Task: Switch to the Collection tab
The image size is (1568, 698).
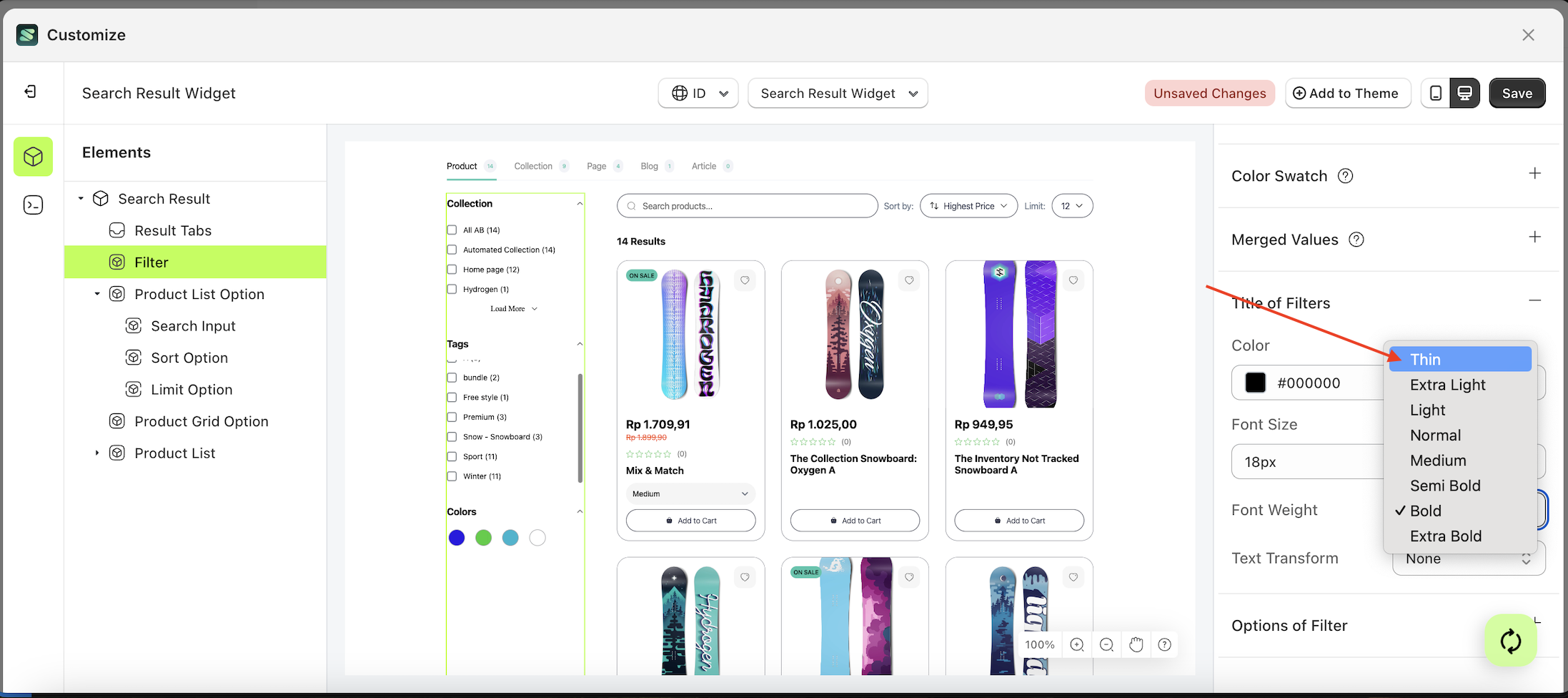Action: pyautogui.click(x=534, y=165)
